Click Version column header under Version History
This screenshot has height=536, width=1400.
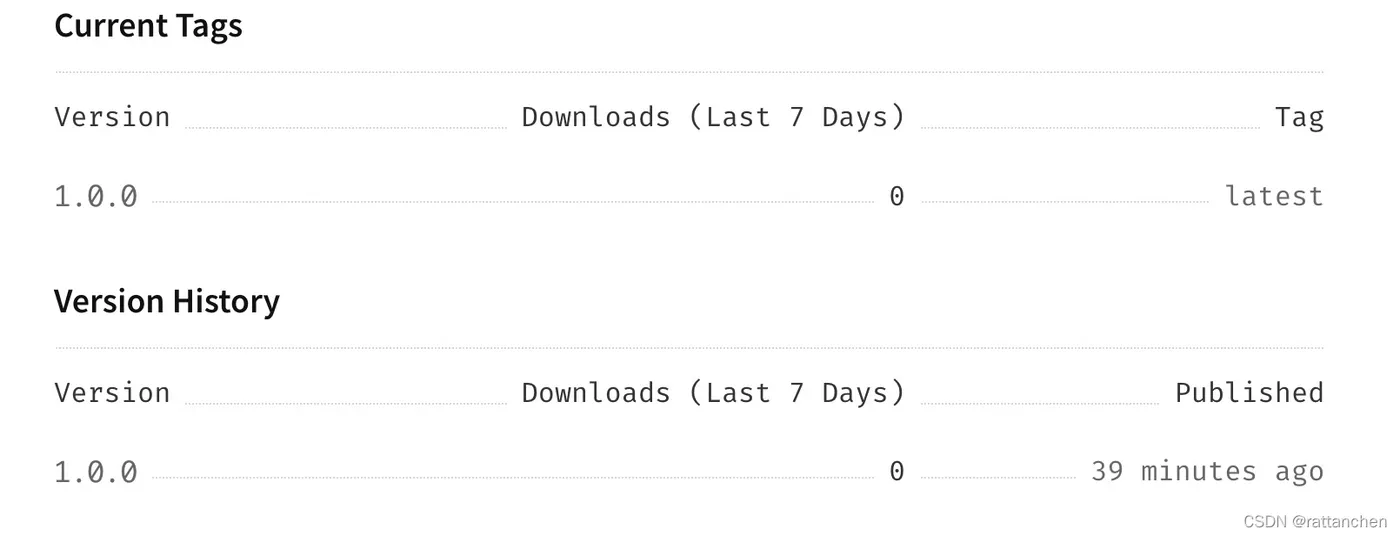click(x=112, y=392)
